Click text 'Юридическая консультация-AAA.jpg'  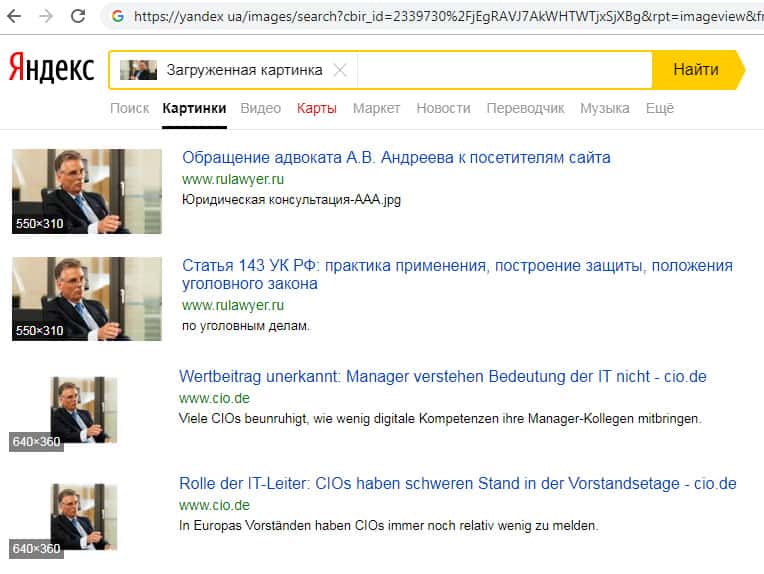[291, 200]
